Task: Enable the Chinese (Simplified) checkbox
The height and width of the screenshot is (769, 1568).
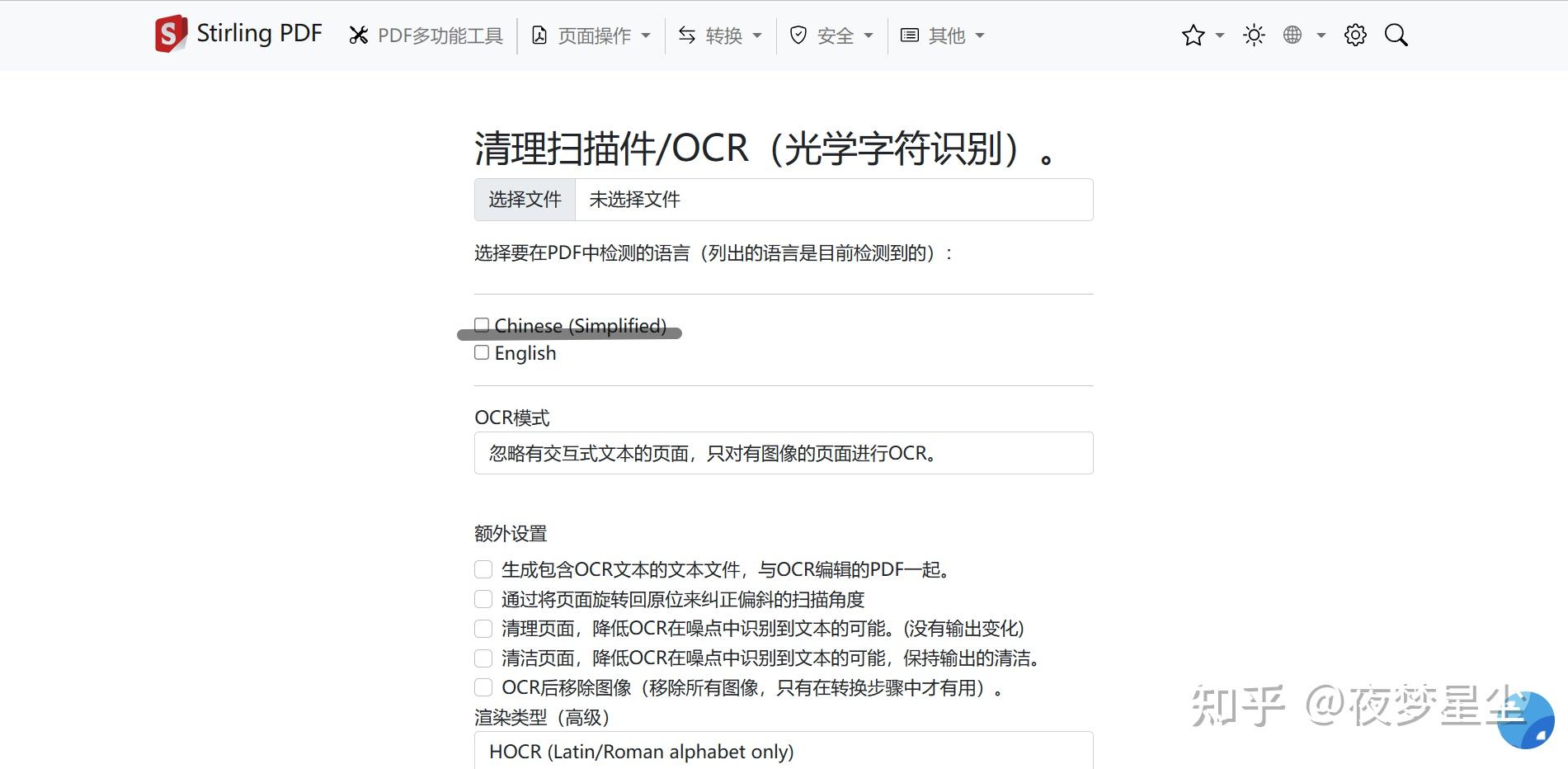Action: click(481, 324)
